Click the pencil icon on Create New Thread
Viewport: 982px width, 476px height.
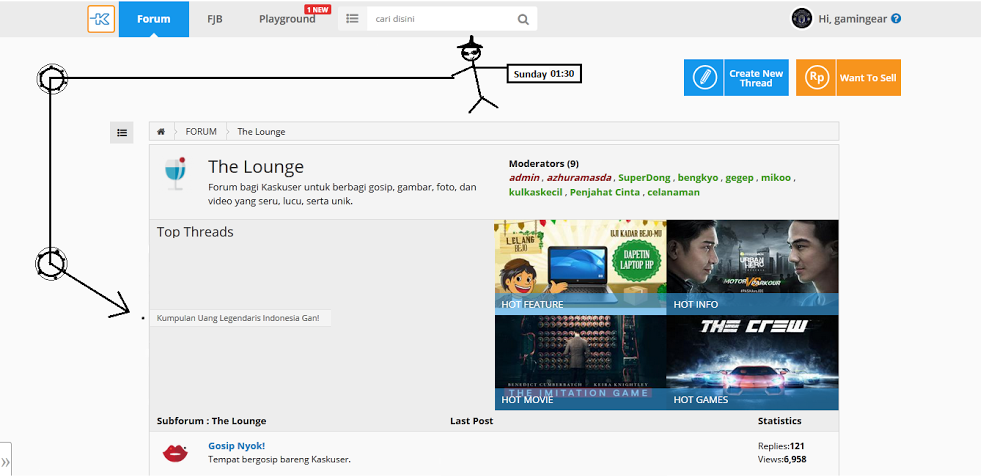pyautogui.click(x=704, y=78)
